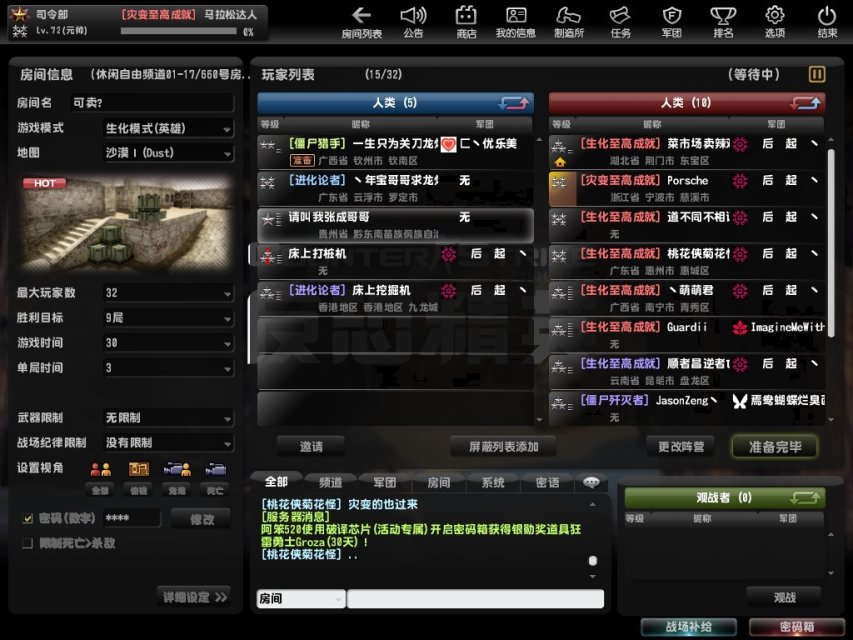Open the workshop (制造所) icon

[569, 21]
